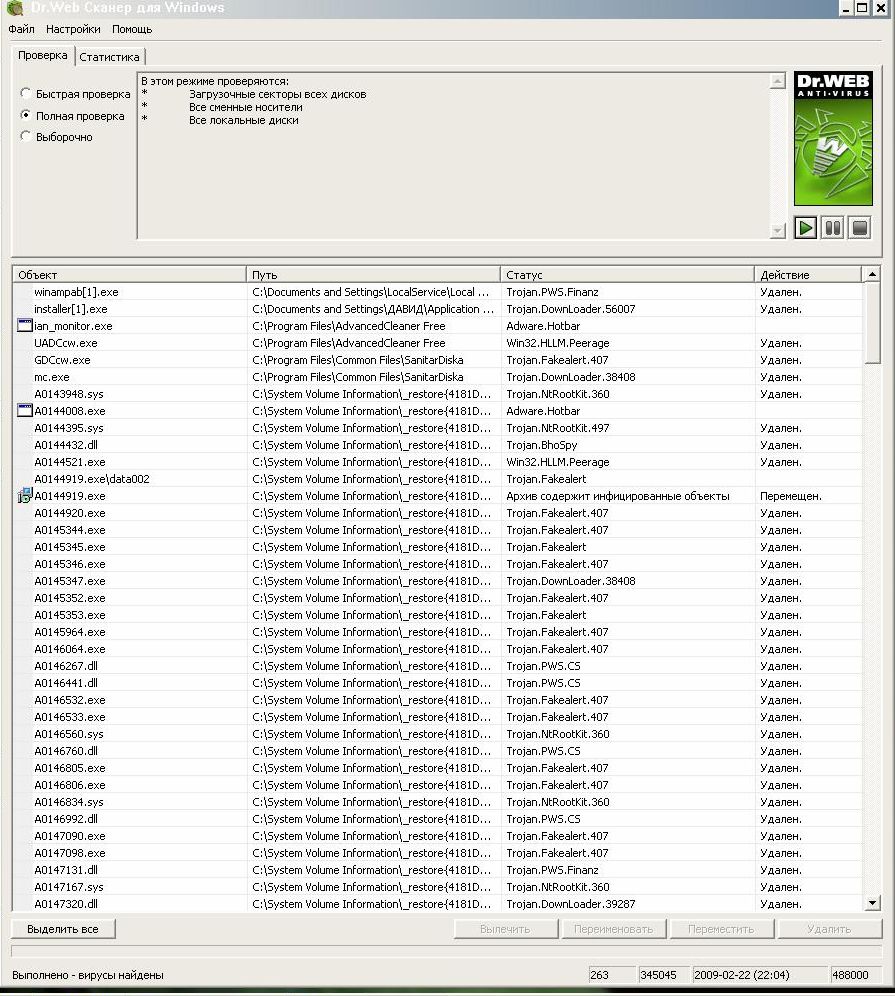Viewport: 895px width, 996px height.
Task: Choose the Выборочно scan mode
Action: coord(26,137)
